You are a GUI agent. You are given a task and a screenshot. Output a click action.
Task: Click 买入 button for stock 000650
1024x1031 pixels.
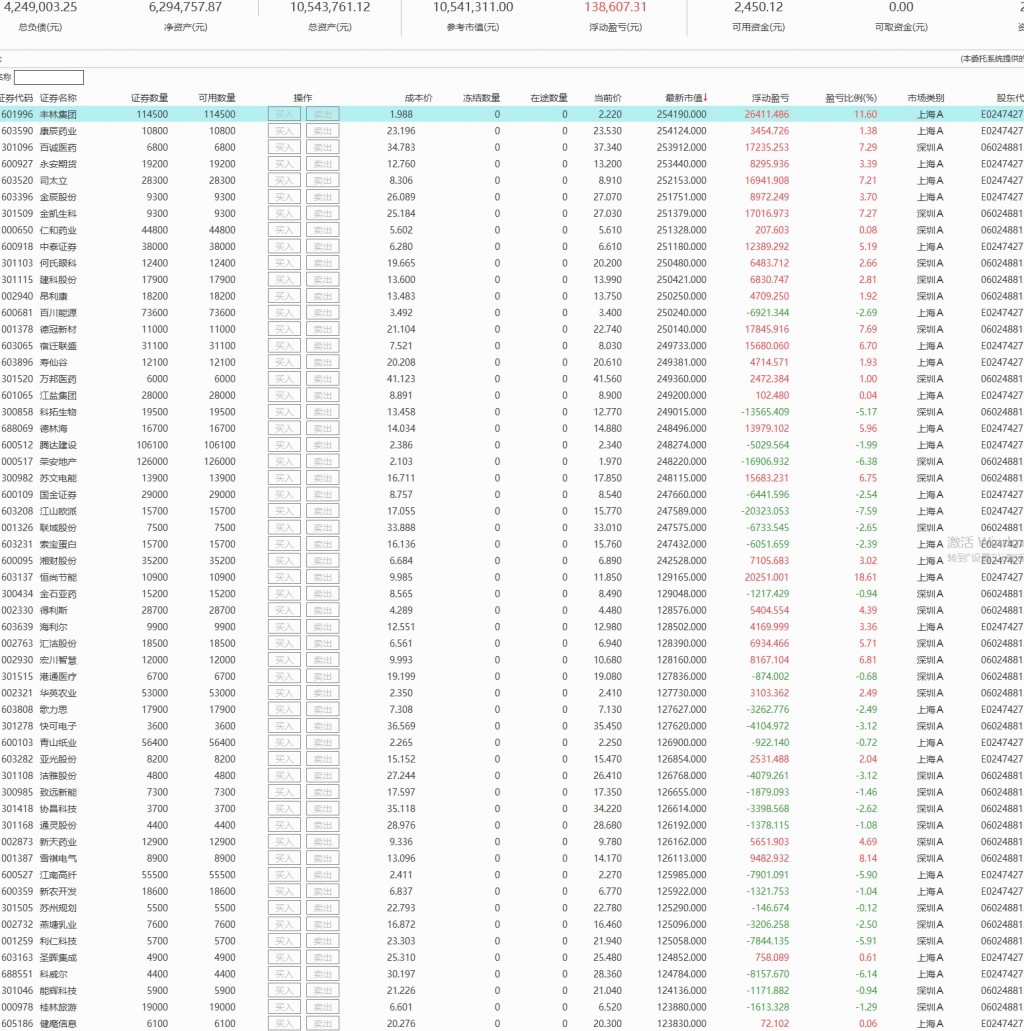point(284,230)
